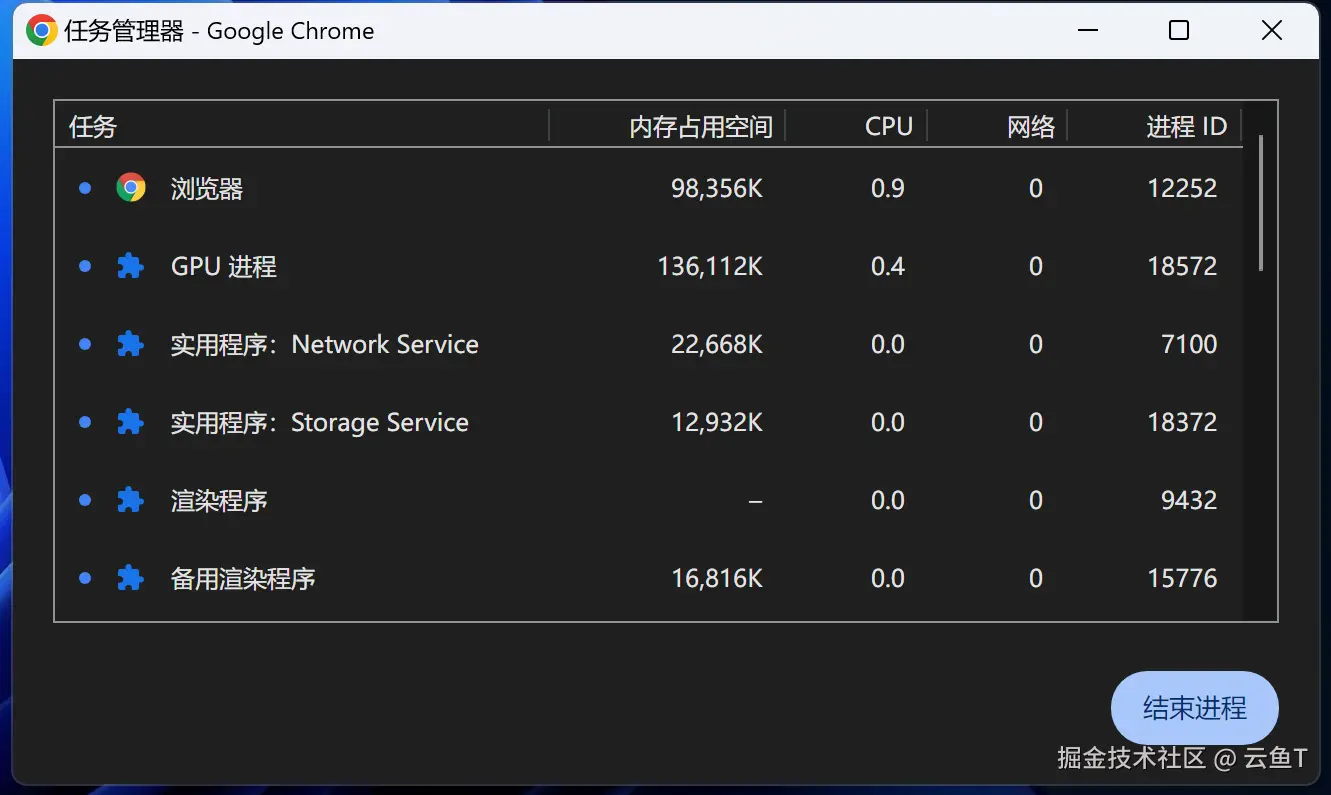Image resolution: width=1331 pixels, height=795 pixels.
Task: Sort by the 网络 column header
Action: click(x=1030, y=127)
